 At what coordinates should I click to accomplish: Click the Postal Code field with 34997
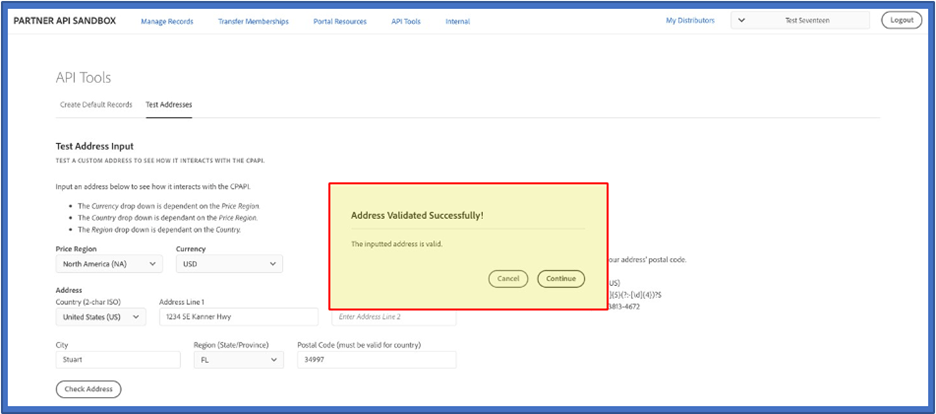[x=376, y=360]
